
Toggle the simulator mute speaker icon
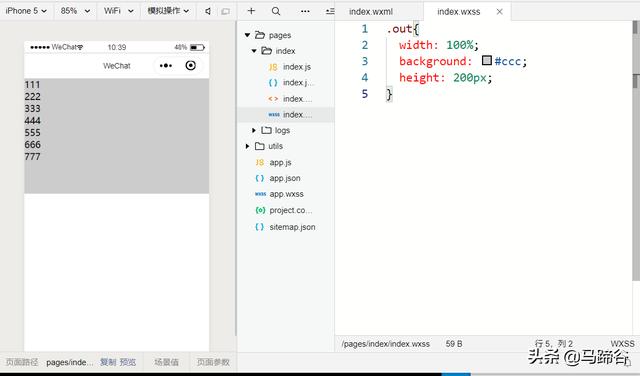pyautogui.click(x=208, y=11)
